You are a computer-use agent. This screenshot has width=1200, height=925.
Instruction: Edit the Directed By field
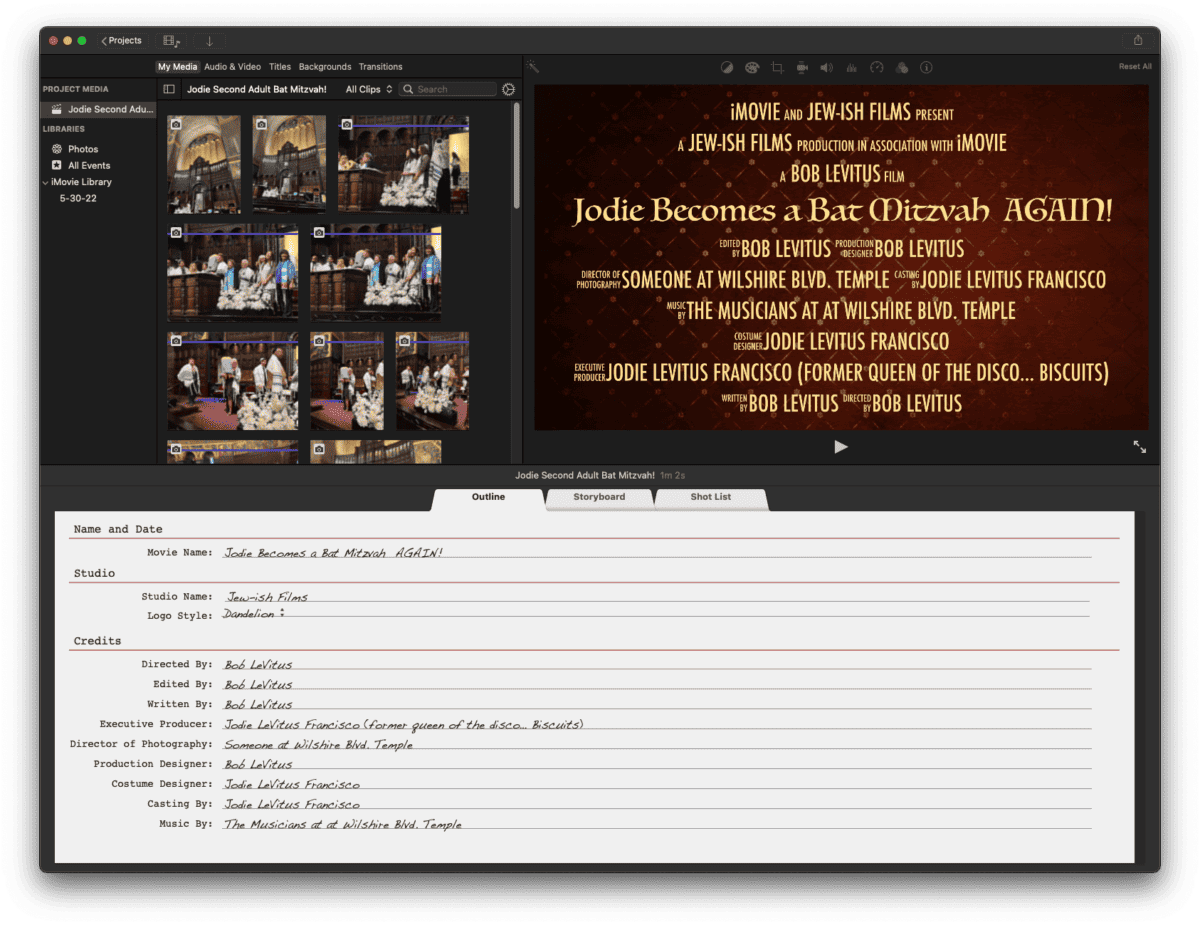pos(656,664)
